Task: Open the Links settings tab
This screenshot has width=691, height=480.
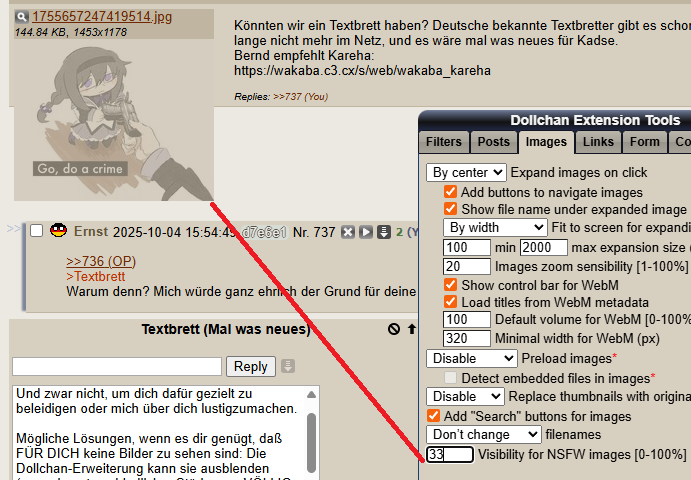Action: coord(598,142)
